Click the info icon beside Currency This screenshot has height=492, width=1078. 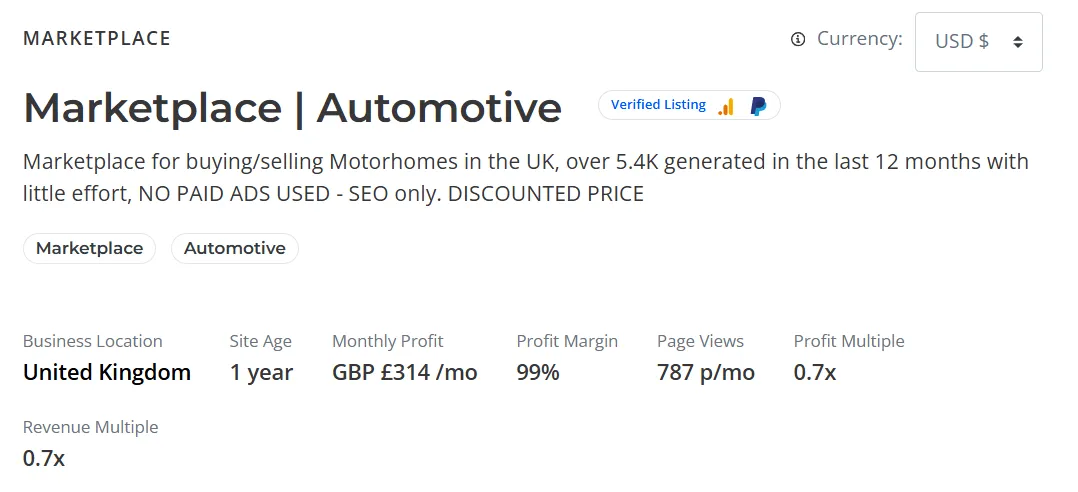(x=798, y=40)
